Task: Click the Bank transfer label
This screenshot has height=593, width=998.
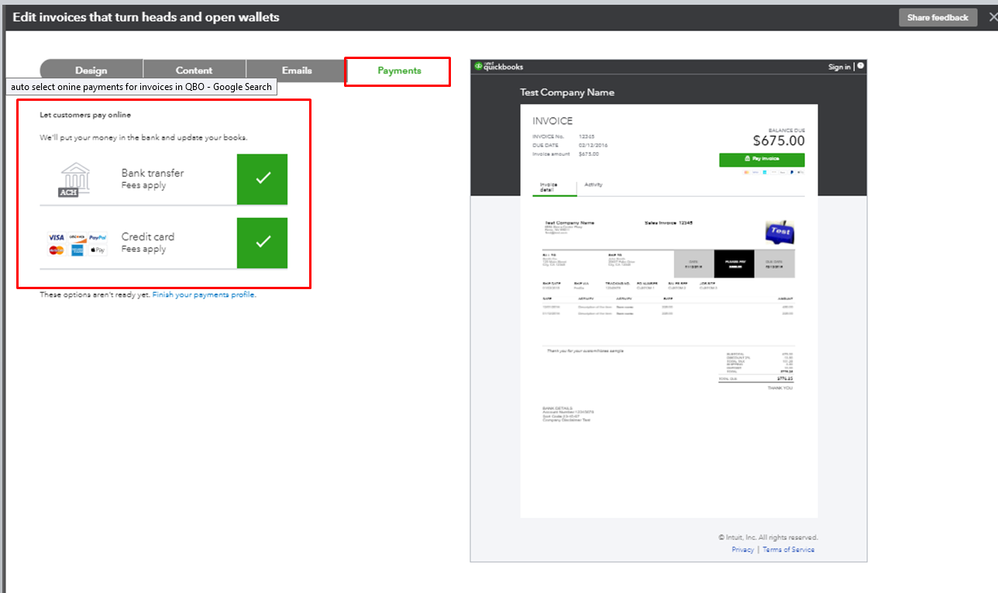Action: pyautogui.click(x=153, y=173)
